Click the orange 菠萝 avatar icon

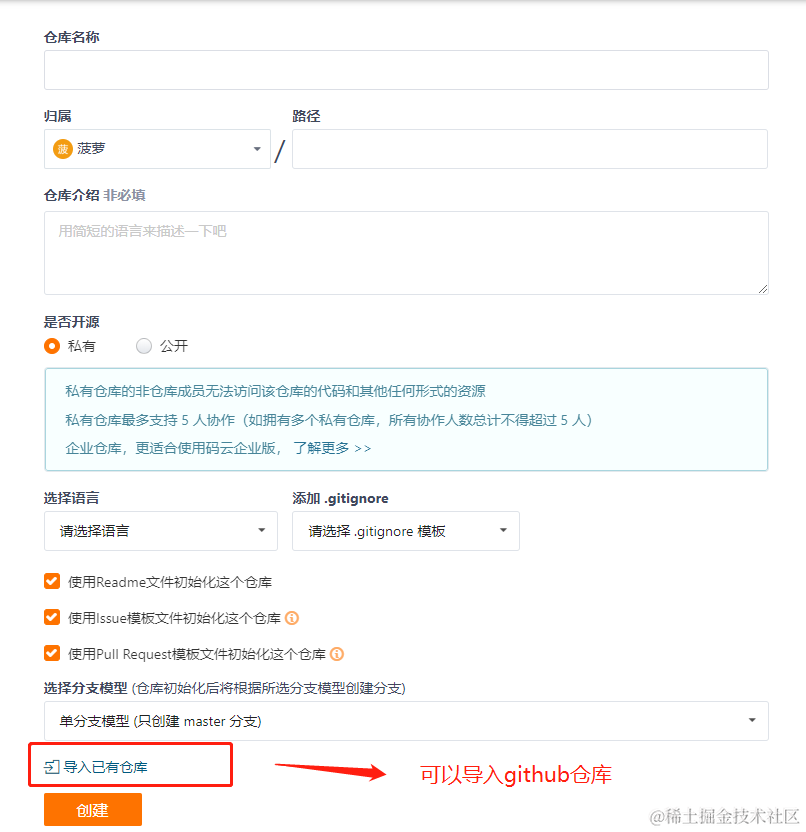pos(63,149)
